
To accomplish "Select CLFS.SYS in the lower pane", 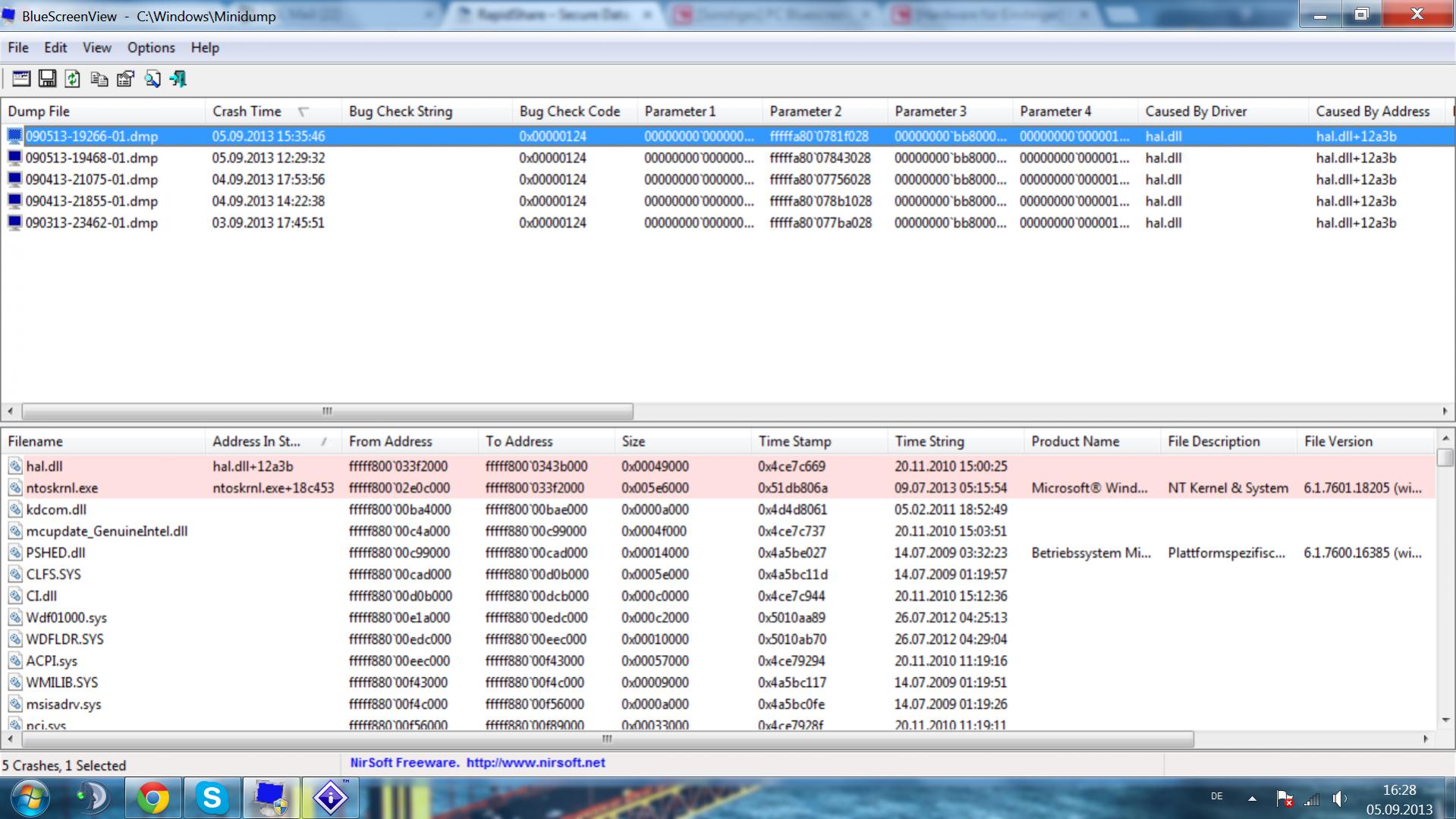I will [x=53, y=575].
